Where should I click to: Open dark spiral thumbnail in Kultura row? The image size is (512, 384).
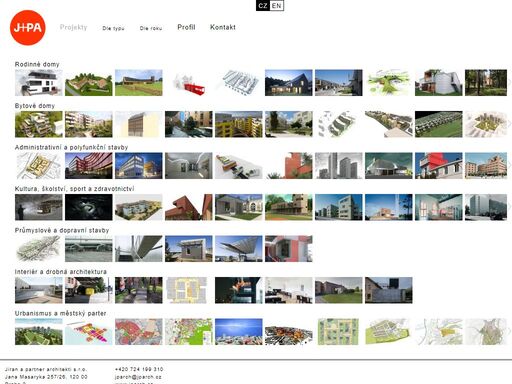pyautogui.click(x=89, y=207)
